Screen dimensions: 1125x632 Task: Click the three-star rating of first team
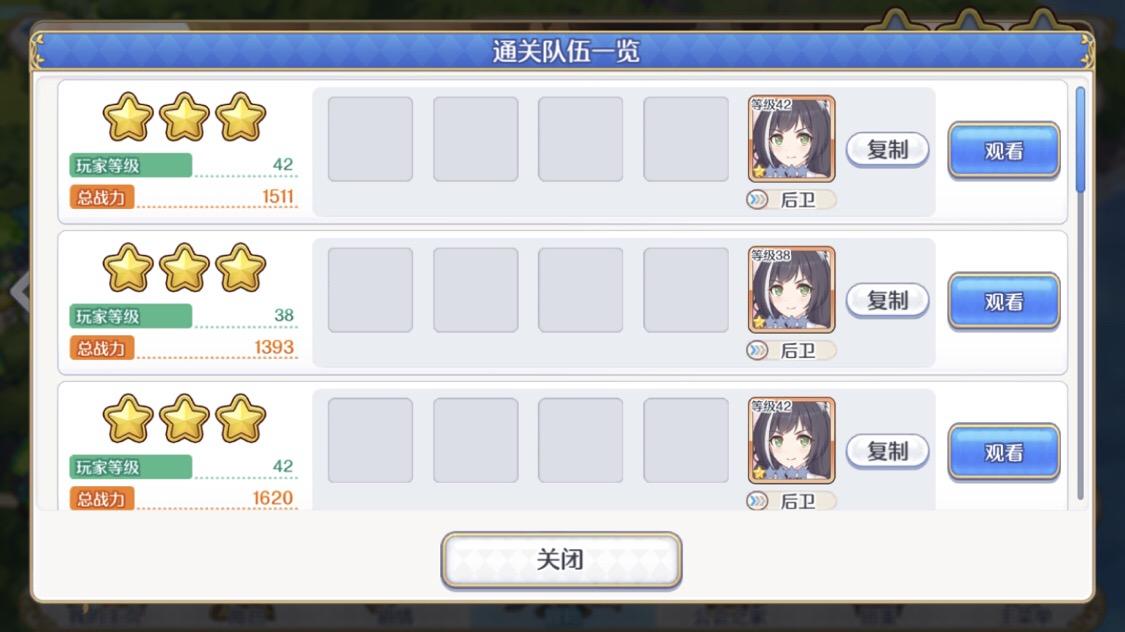(184, 117)
